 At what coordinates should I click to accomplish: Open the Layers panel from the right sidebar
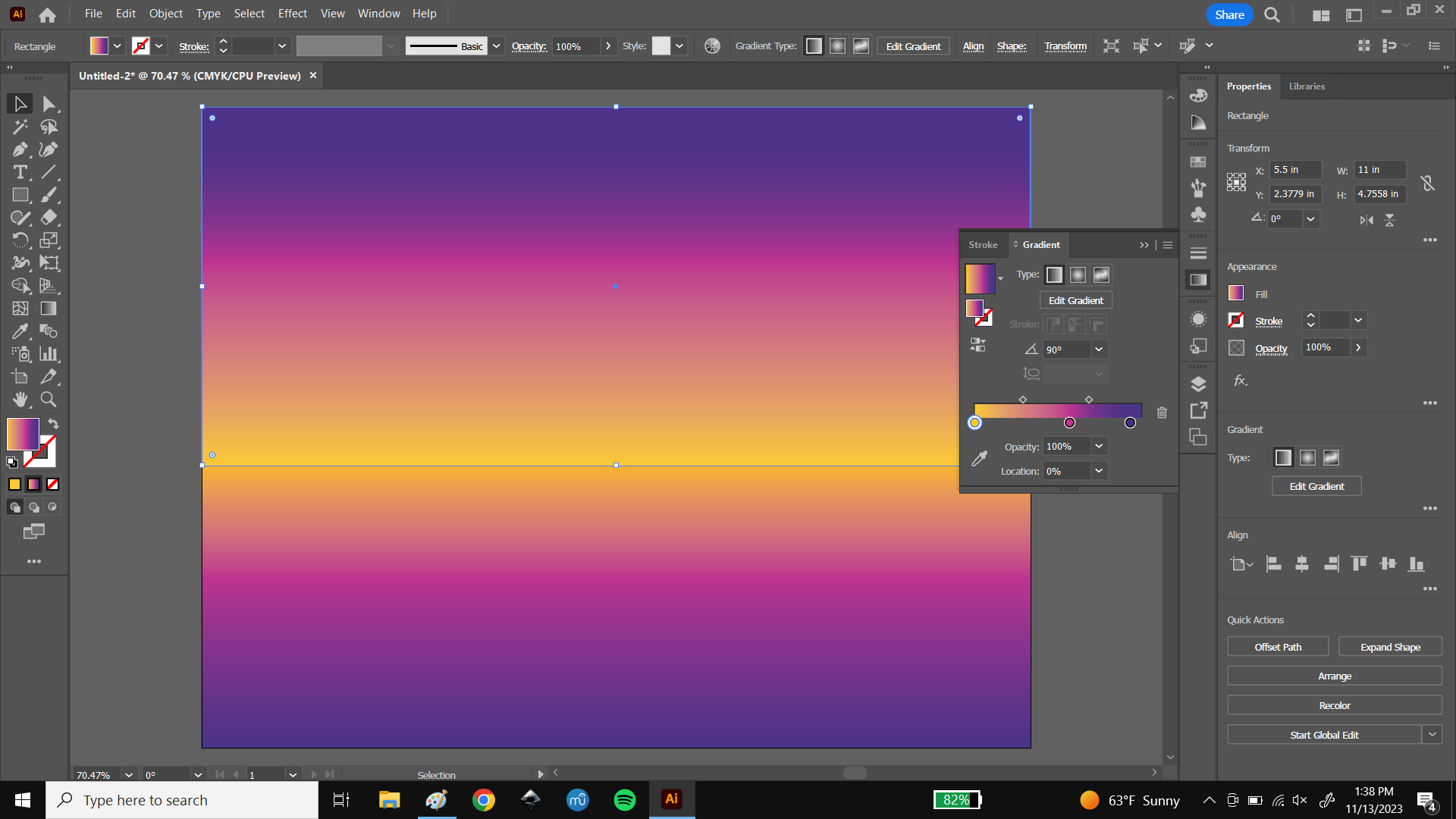tap(1199, 383)
